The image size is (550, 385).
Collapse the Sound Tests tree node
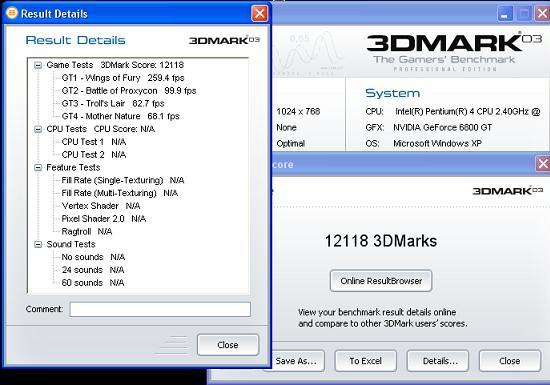tap(38, 244)
